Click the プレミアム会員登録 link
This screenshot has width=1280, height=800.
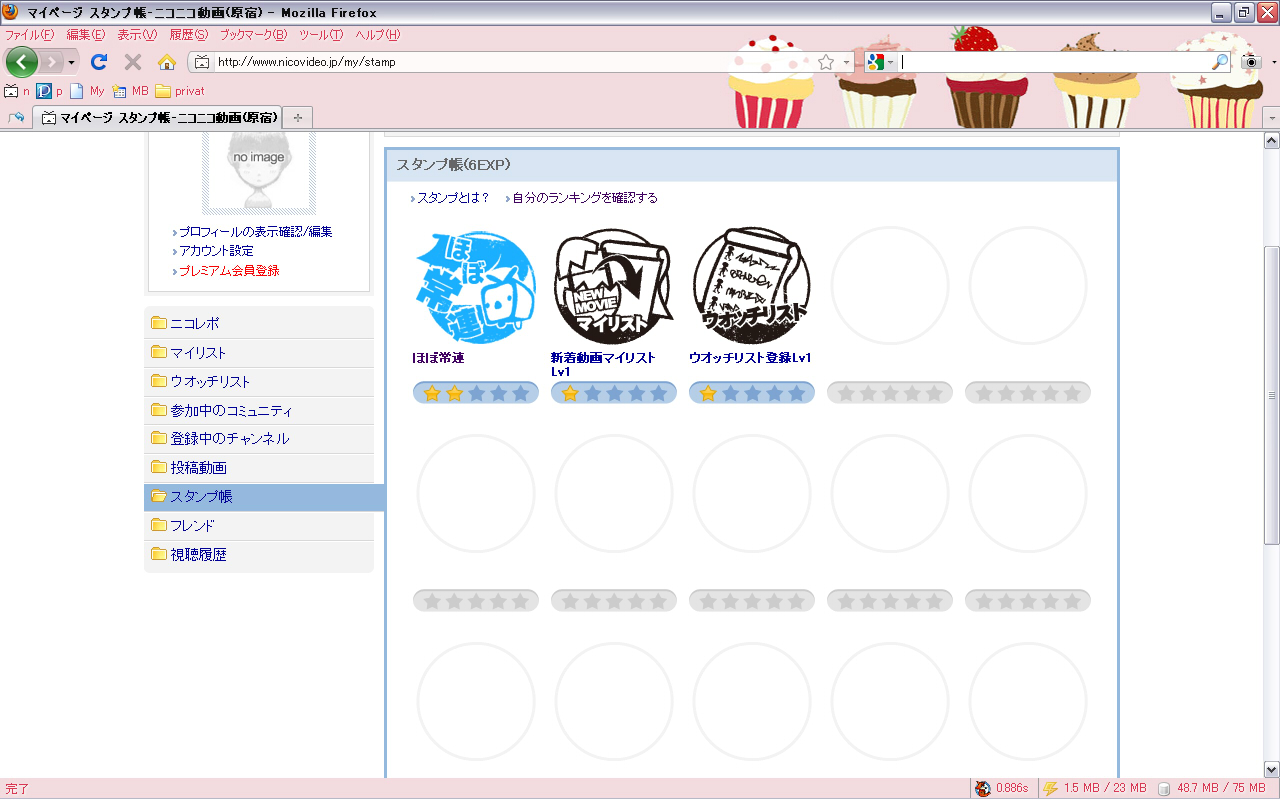click(x=229, y=271)
